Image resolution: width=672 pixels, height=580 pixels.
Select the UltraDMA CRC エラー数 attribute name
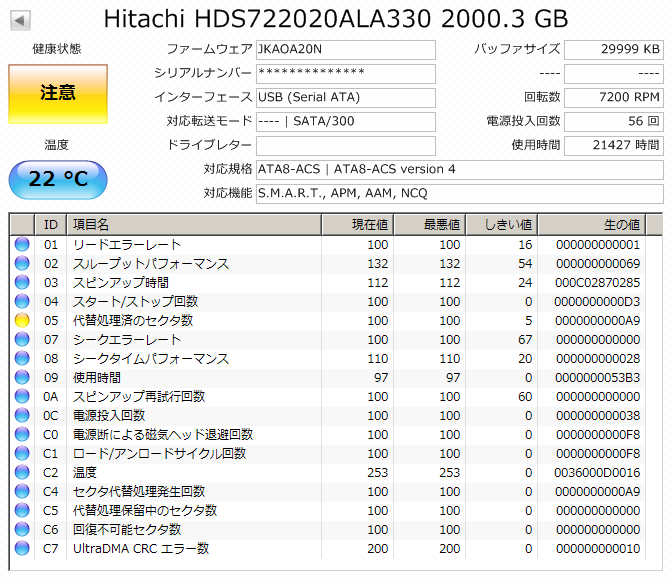point(141,548)
